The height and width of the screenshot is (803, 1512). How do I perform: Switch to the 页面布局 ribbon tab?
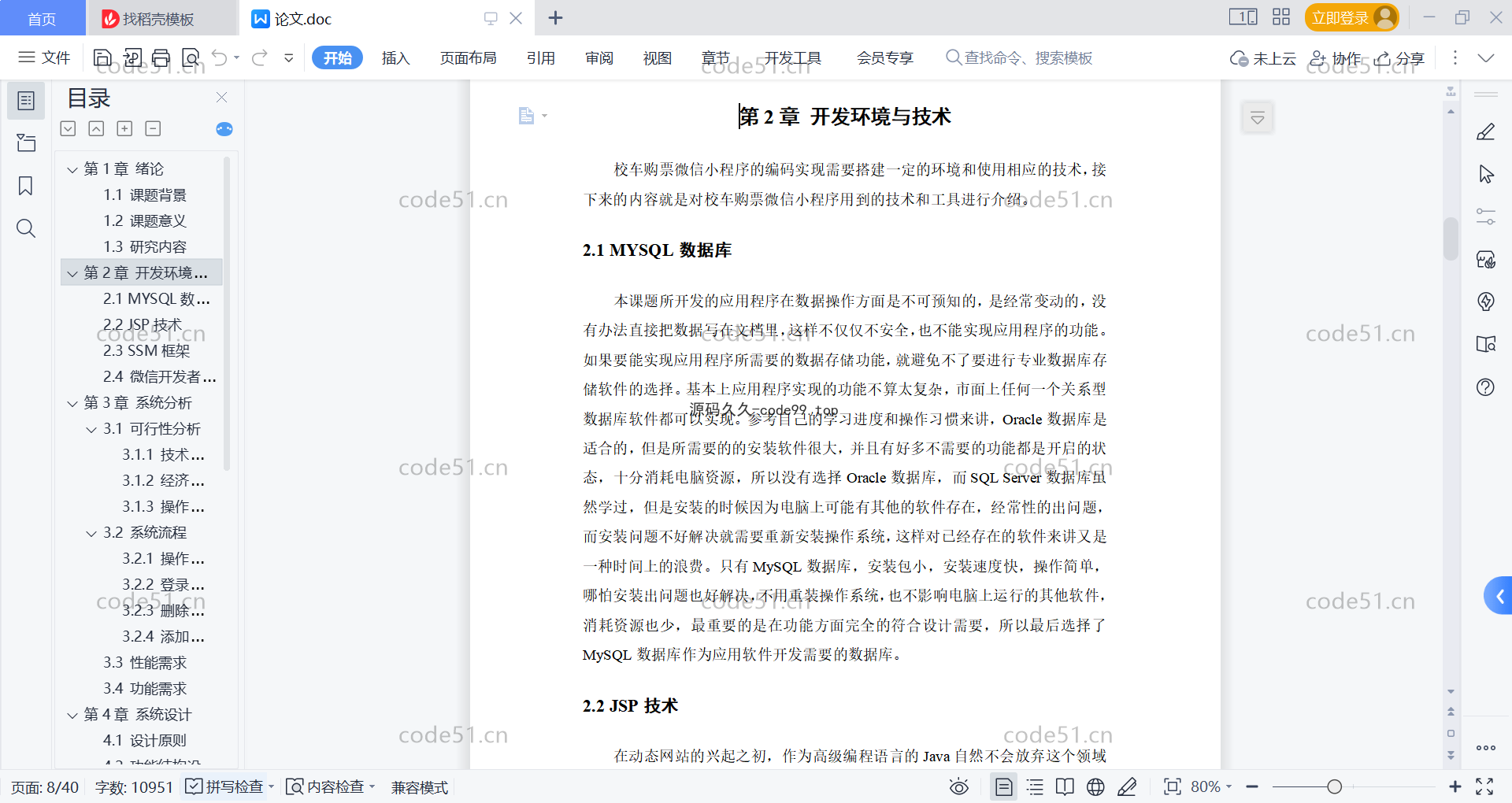click(468, 57)
